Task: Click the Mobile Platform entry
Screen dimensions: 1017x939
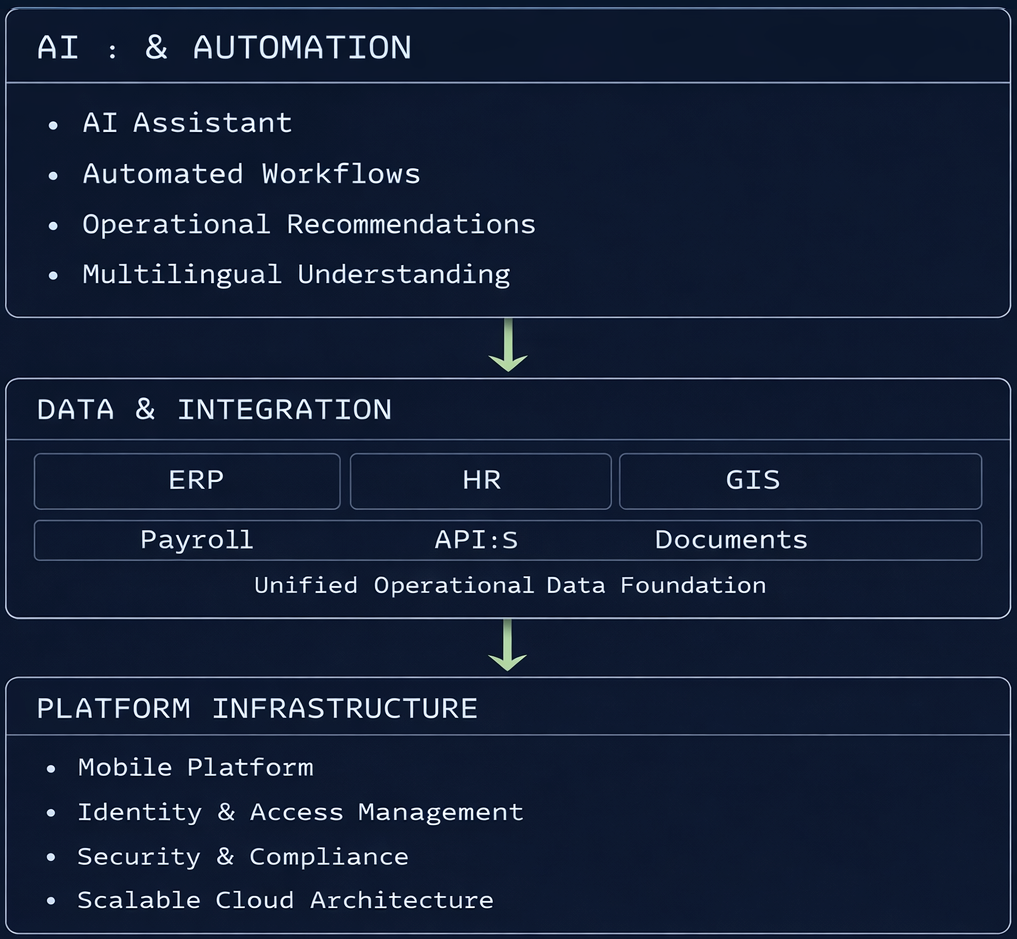Action: (x=195, y=767)
